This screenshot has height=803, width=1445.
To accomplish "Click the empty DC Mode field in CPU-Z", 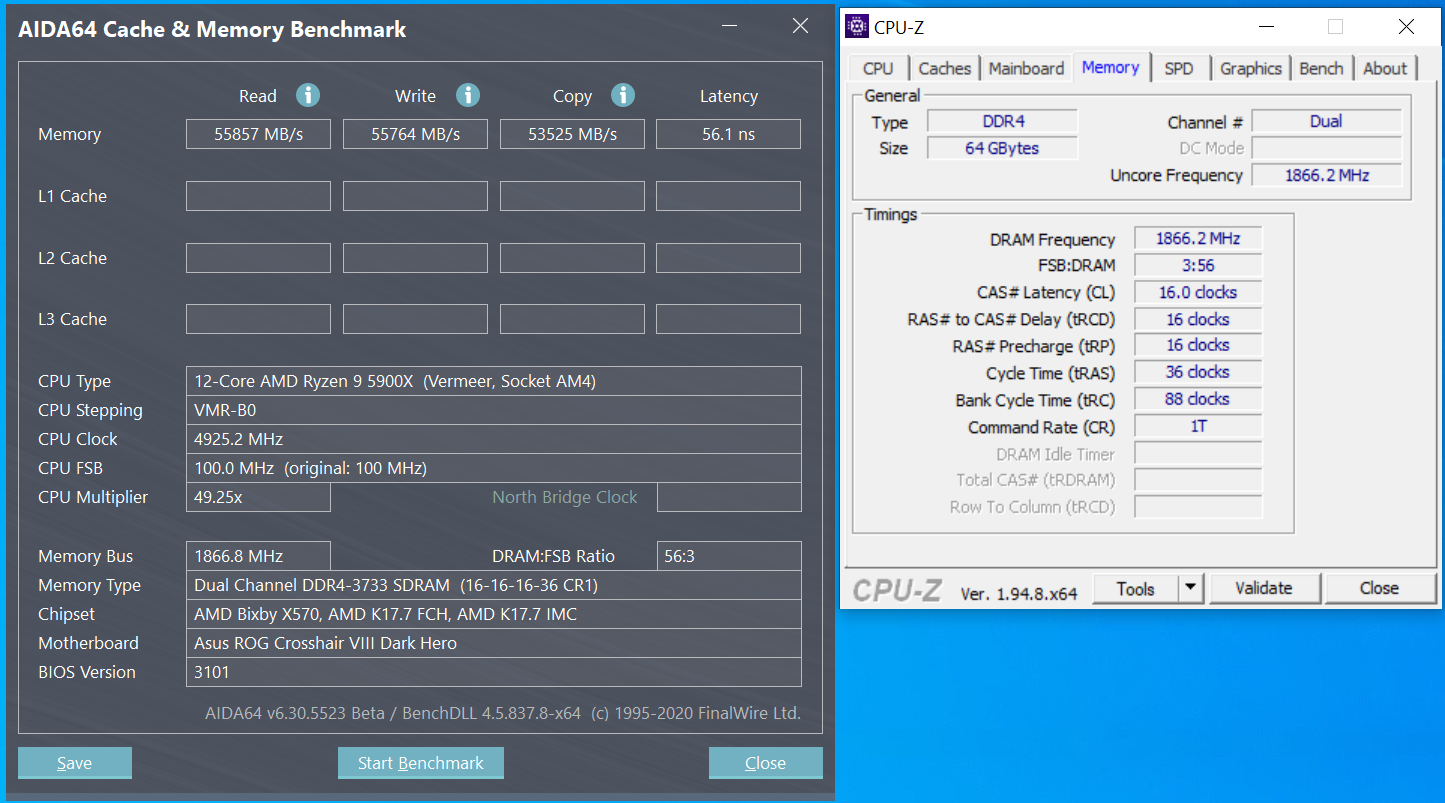I will pos(1327,148).
